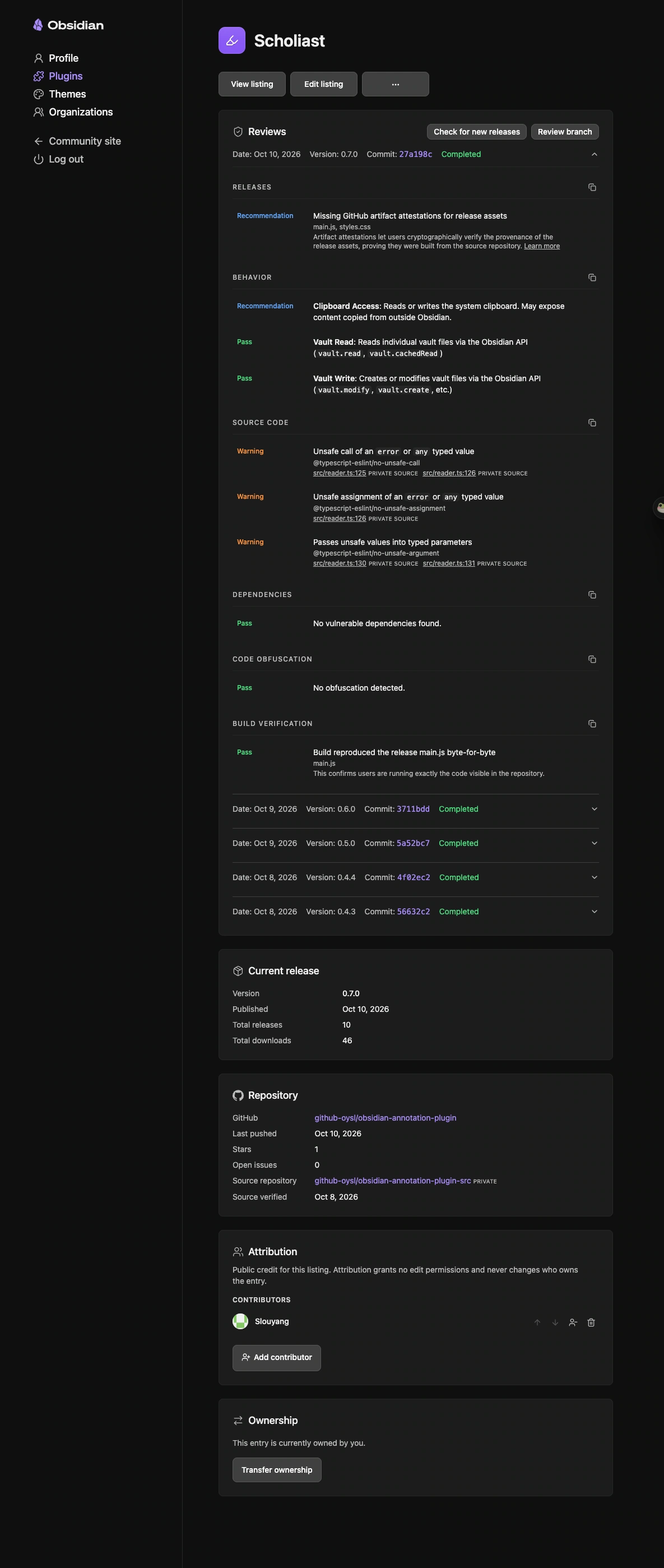This screenshot has width=664, height=1568.
Task: Check for new releases
Action: (x=476, y=132)
